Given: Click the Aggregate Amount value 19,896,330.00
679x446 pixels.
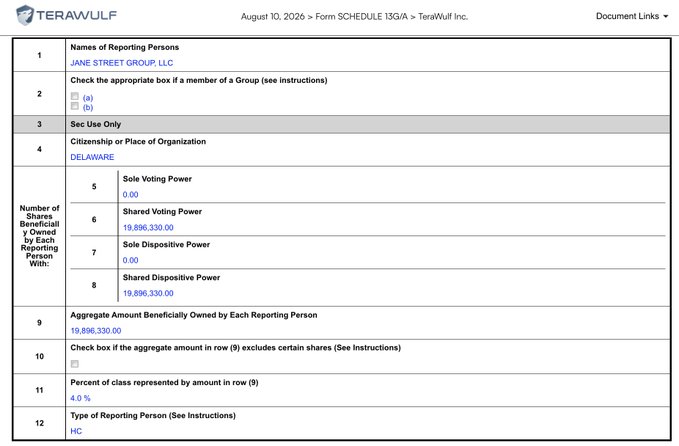Looking at the screenshot, I should (x=96, y=331).
